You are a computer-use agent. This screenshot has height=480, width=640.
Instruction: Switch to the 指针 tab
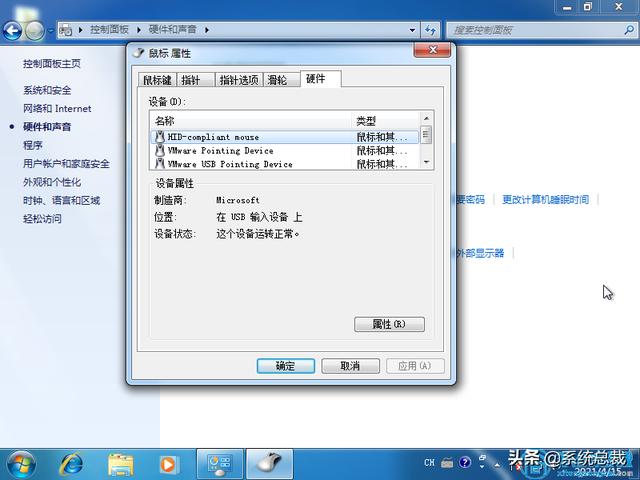(195, 80)
